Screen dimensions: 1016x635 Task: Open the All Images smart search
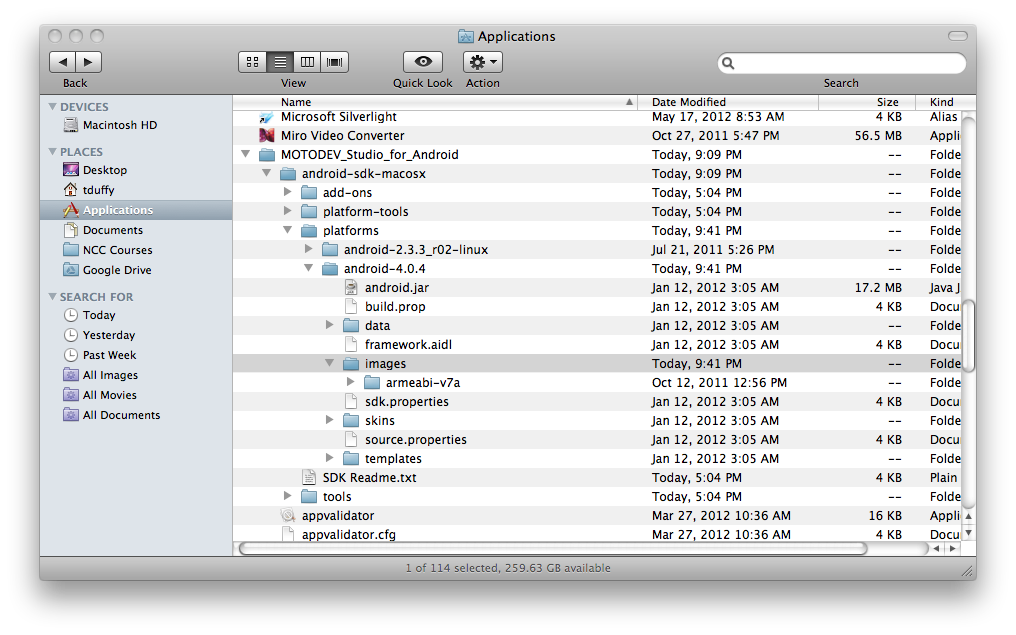coord(100,375)
